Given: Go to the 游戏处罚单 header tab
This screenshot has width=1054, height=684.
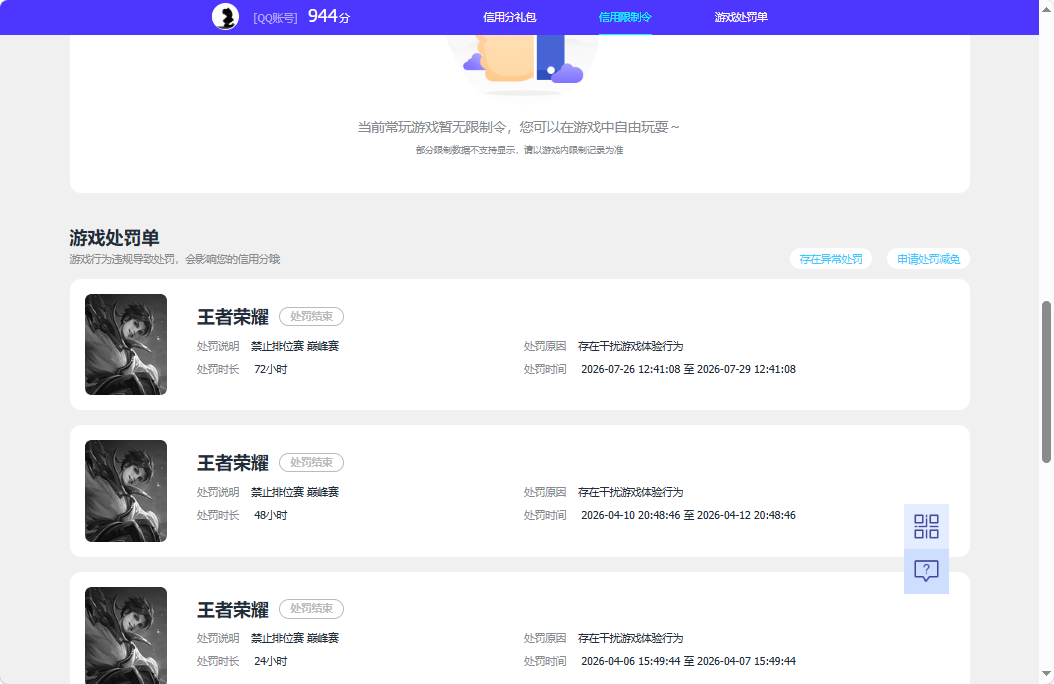Looking at the screenshot, I should [741, 17].
